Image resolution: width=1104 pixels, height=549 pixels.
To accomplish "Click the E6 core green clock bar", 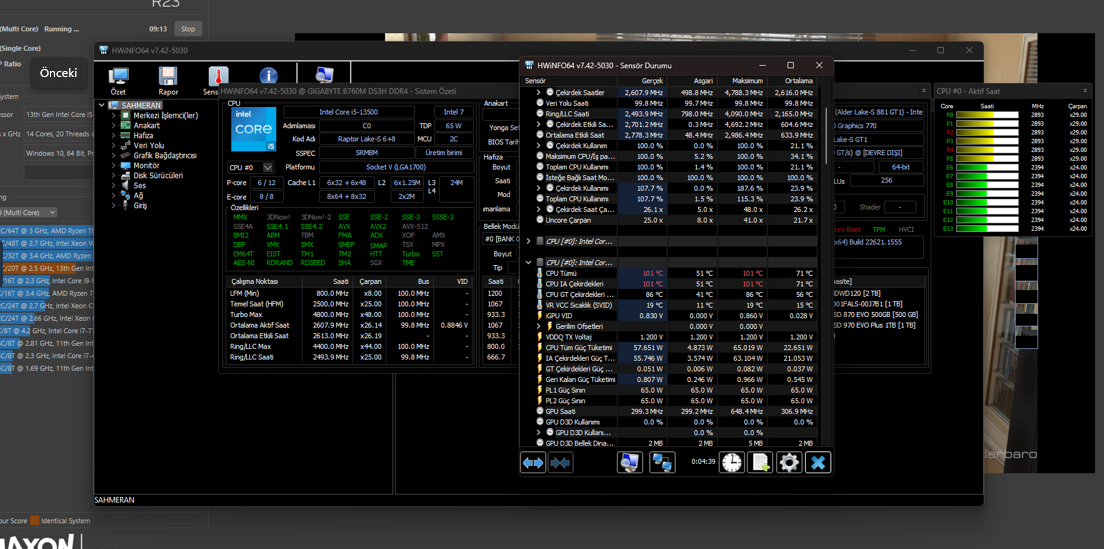I will click(989, 167).
